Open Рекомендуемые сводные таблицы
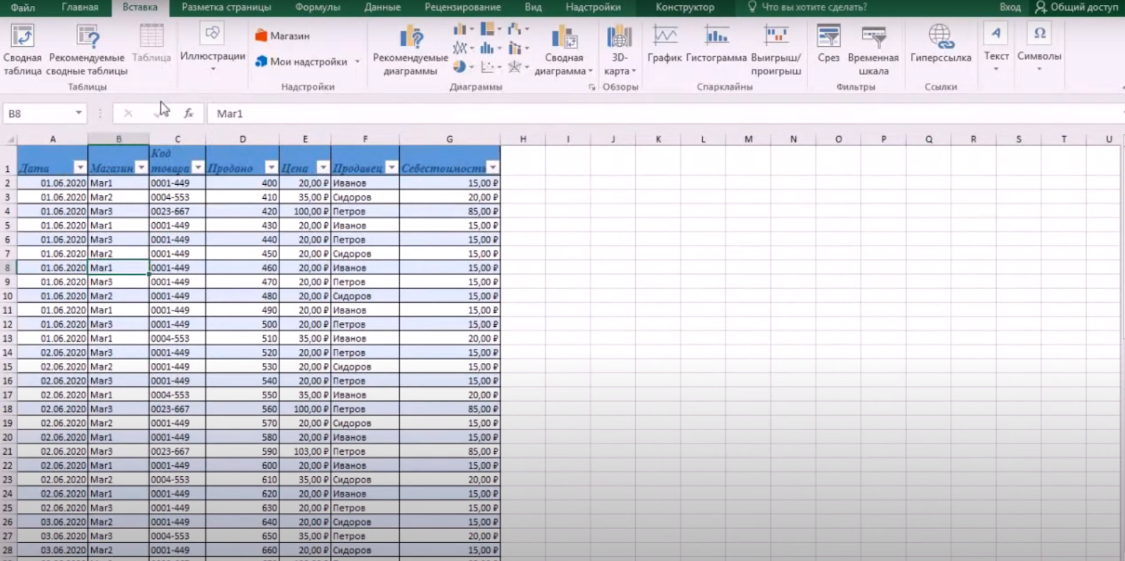 87,38
